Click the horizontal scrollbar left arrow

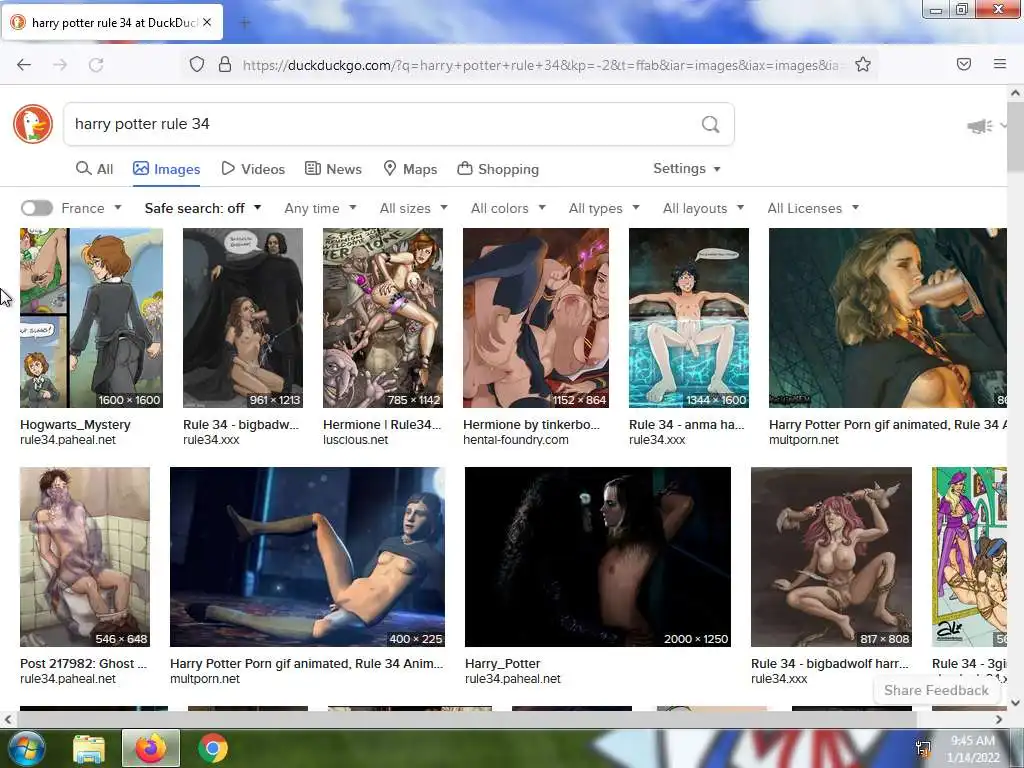[7, 719]
